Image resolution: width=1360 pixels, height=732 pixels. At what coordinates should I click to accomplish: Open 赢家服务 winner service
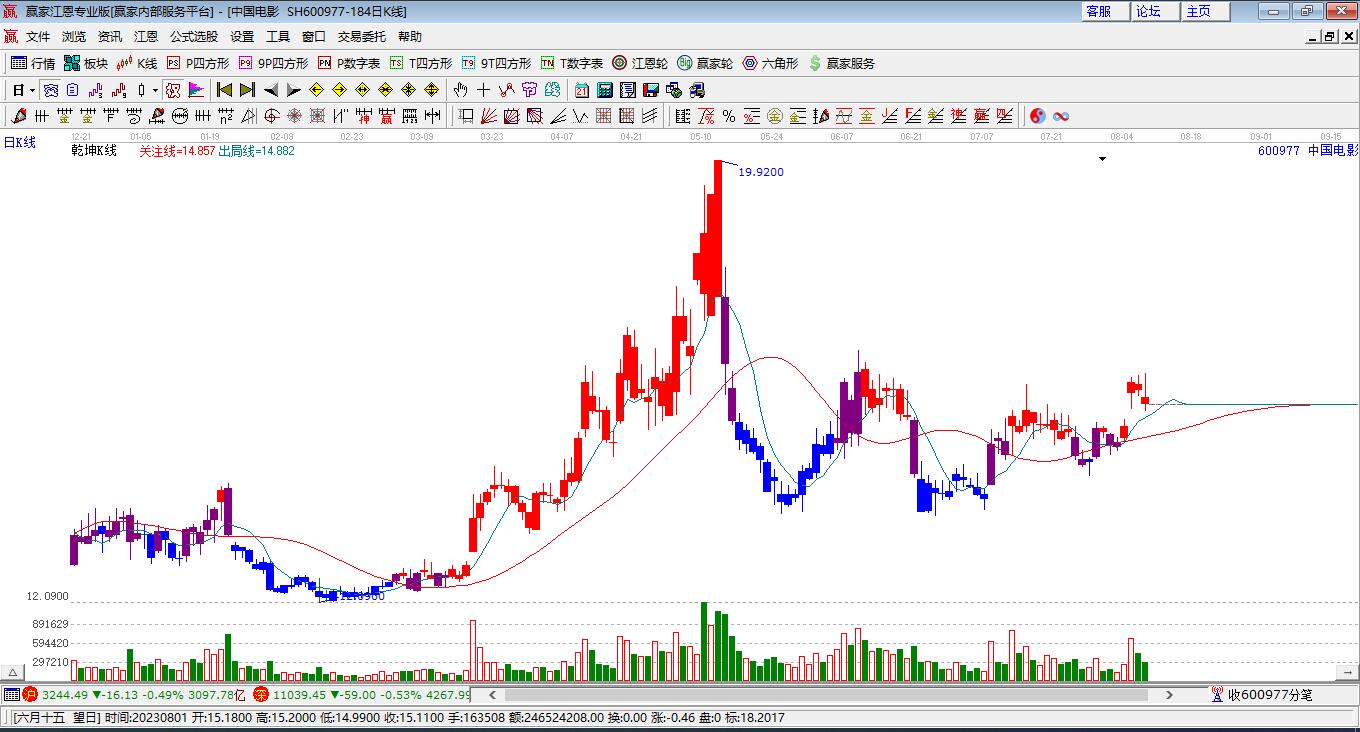click(841, 63)
